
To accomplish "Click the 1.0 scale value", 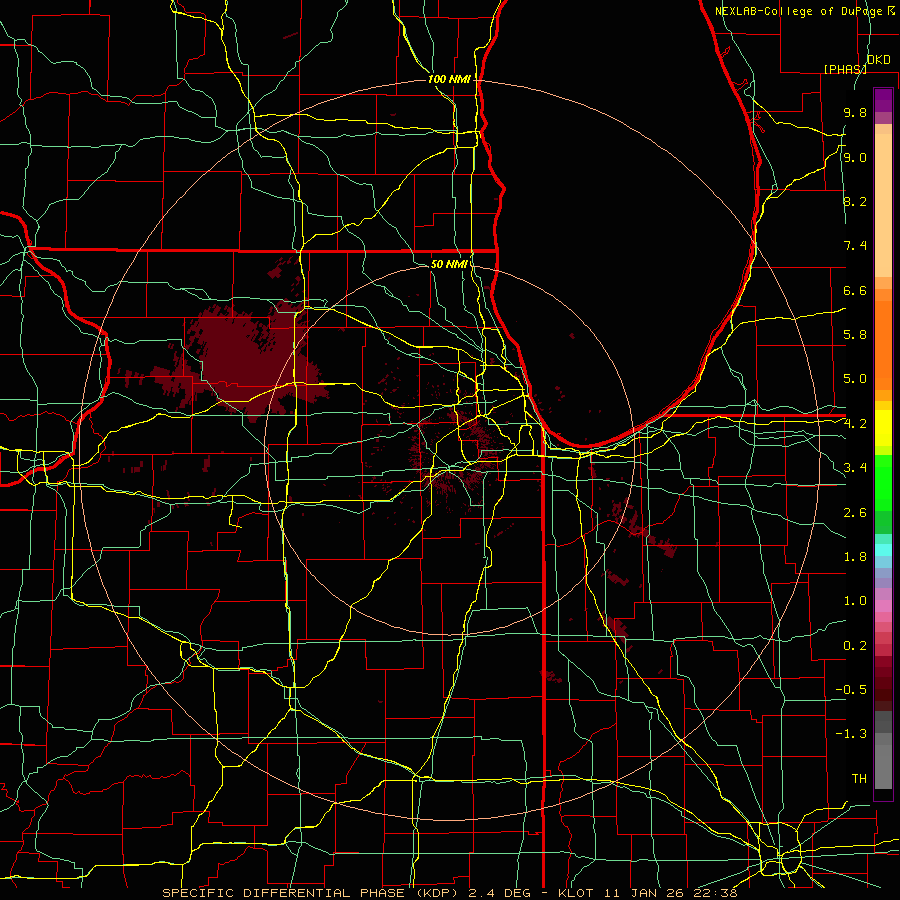I will click(855, 601).
